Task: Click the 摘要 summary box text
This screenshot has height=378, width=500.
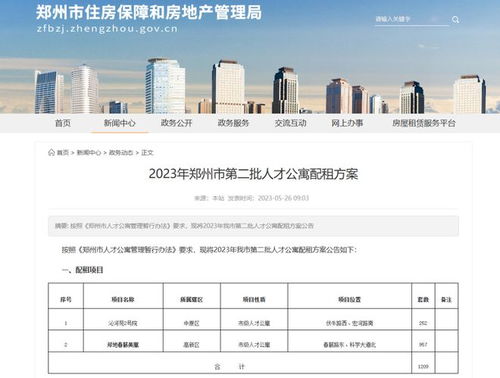Action: coord(184,226)
